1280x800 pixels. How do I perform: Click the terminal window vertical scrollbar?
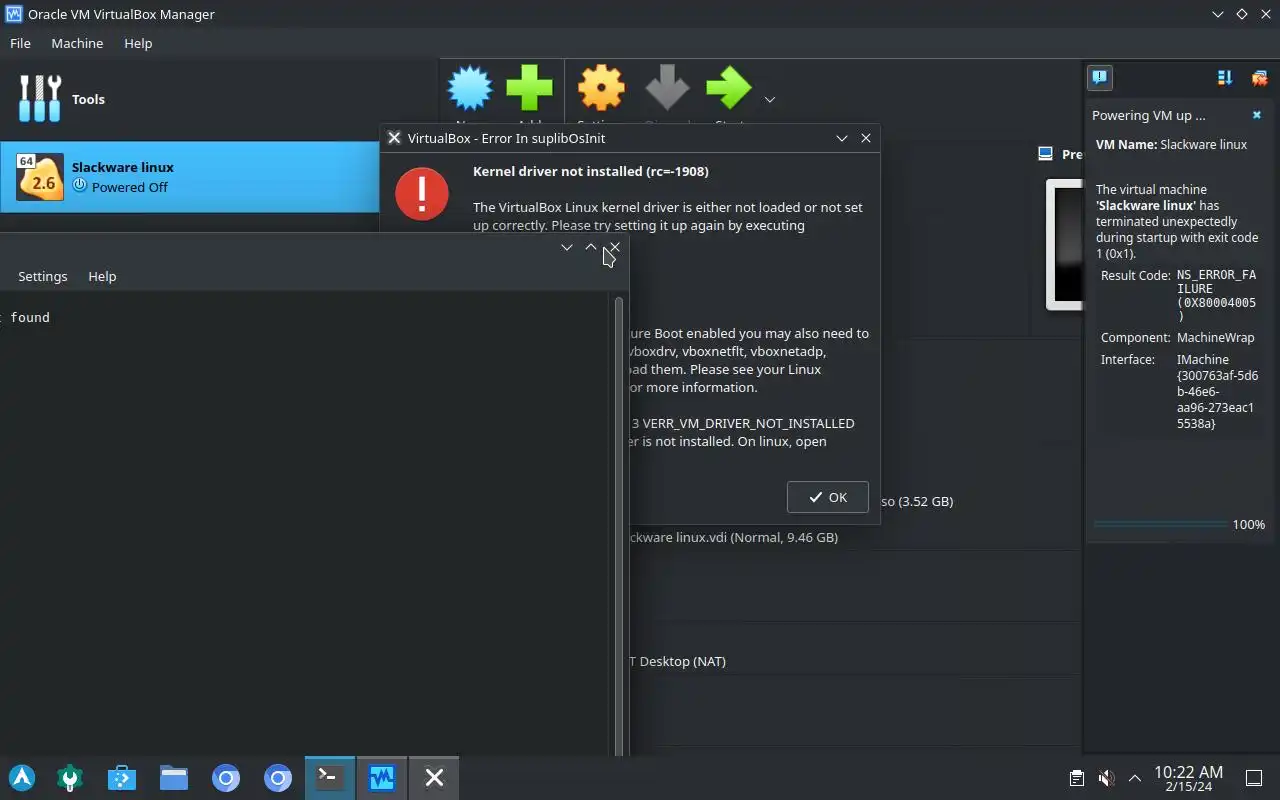(619, 525)
